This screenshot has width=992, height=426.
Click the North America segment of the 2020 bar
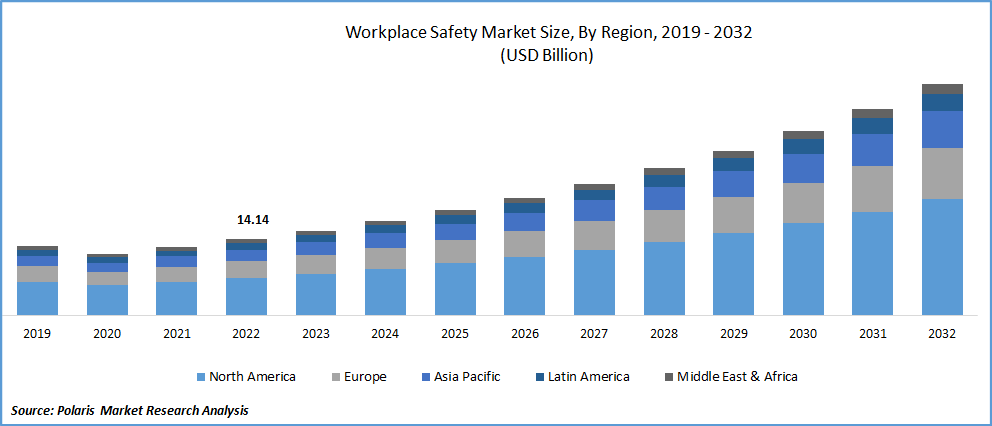(107, 300)
